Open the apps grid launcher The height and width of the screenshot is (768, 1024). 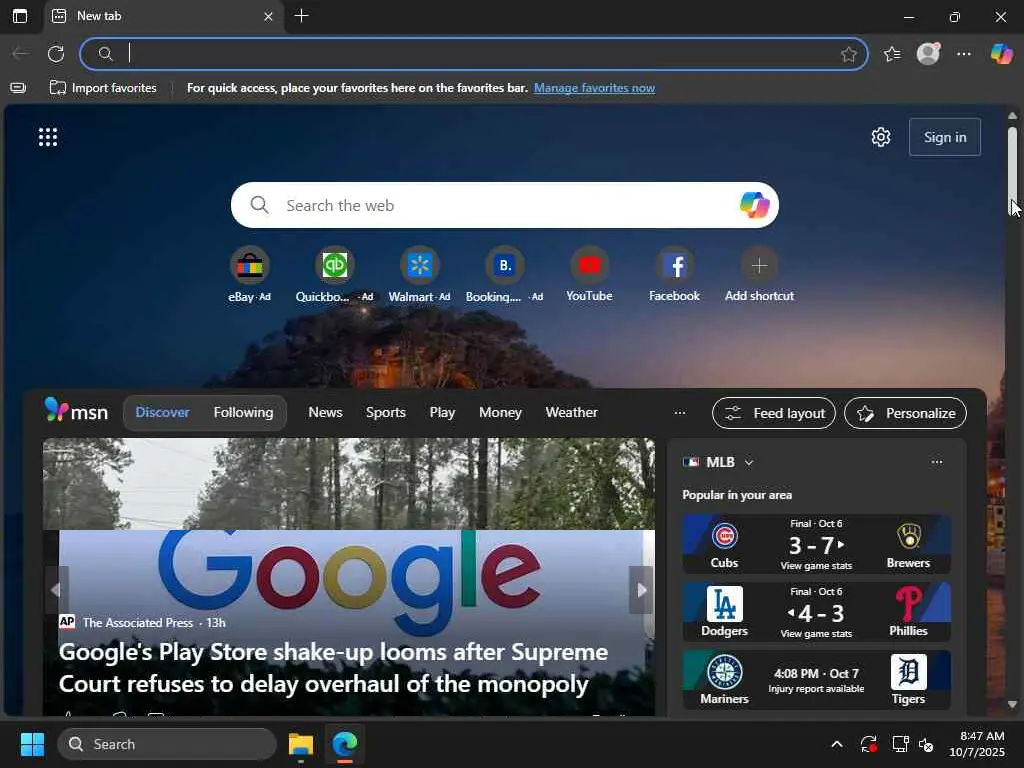pos(48,137)
